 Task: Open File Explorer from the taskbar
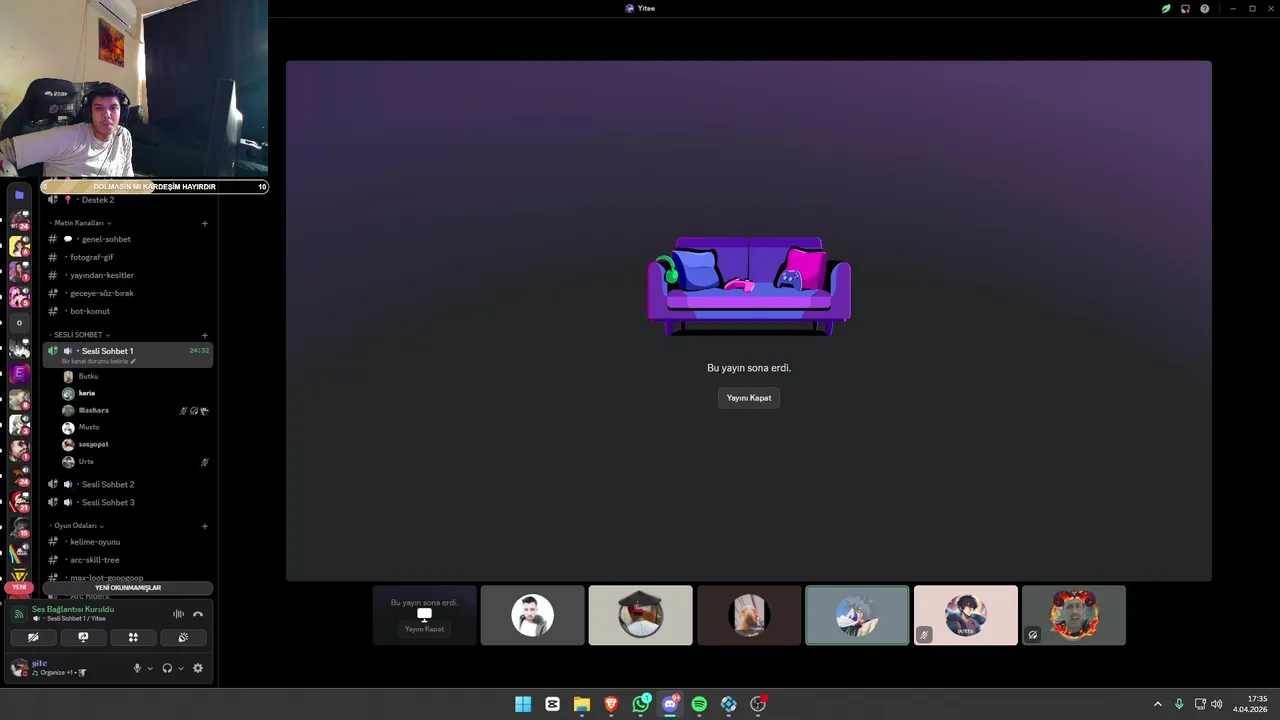(x=582, y=704)
